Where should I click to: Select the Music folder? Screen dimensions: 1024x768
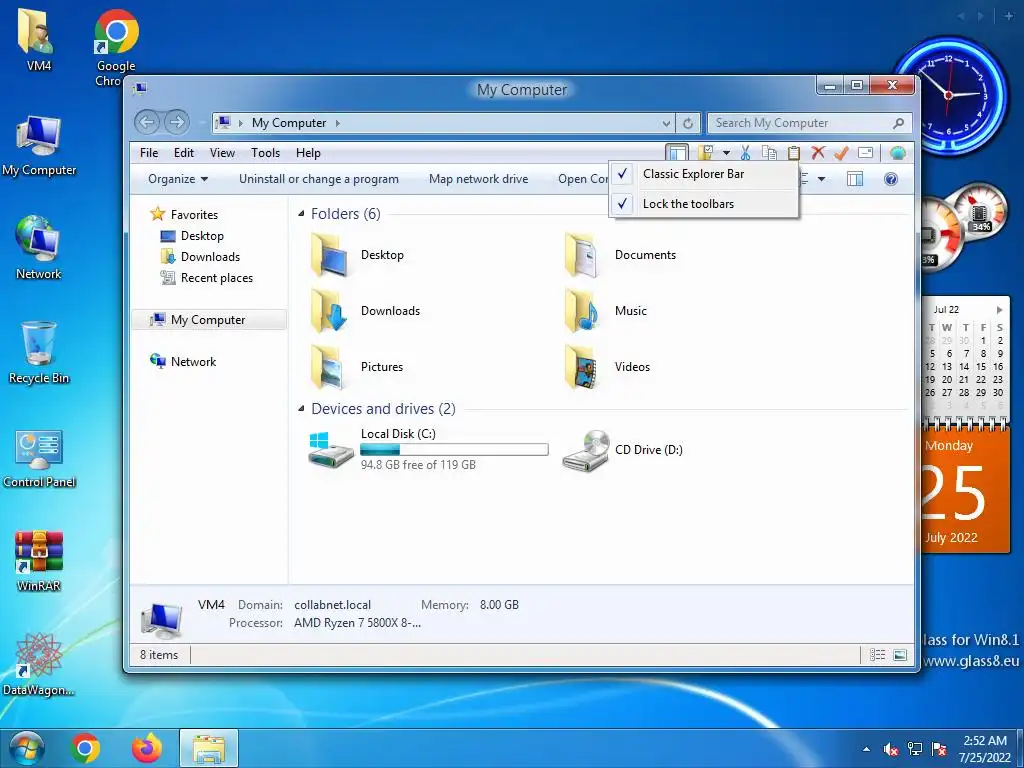pos(607,312)
